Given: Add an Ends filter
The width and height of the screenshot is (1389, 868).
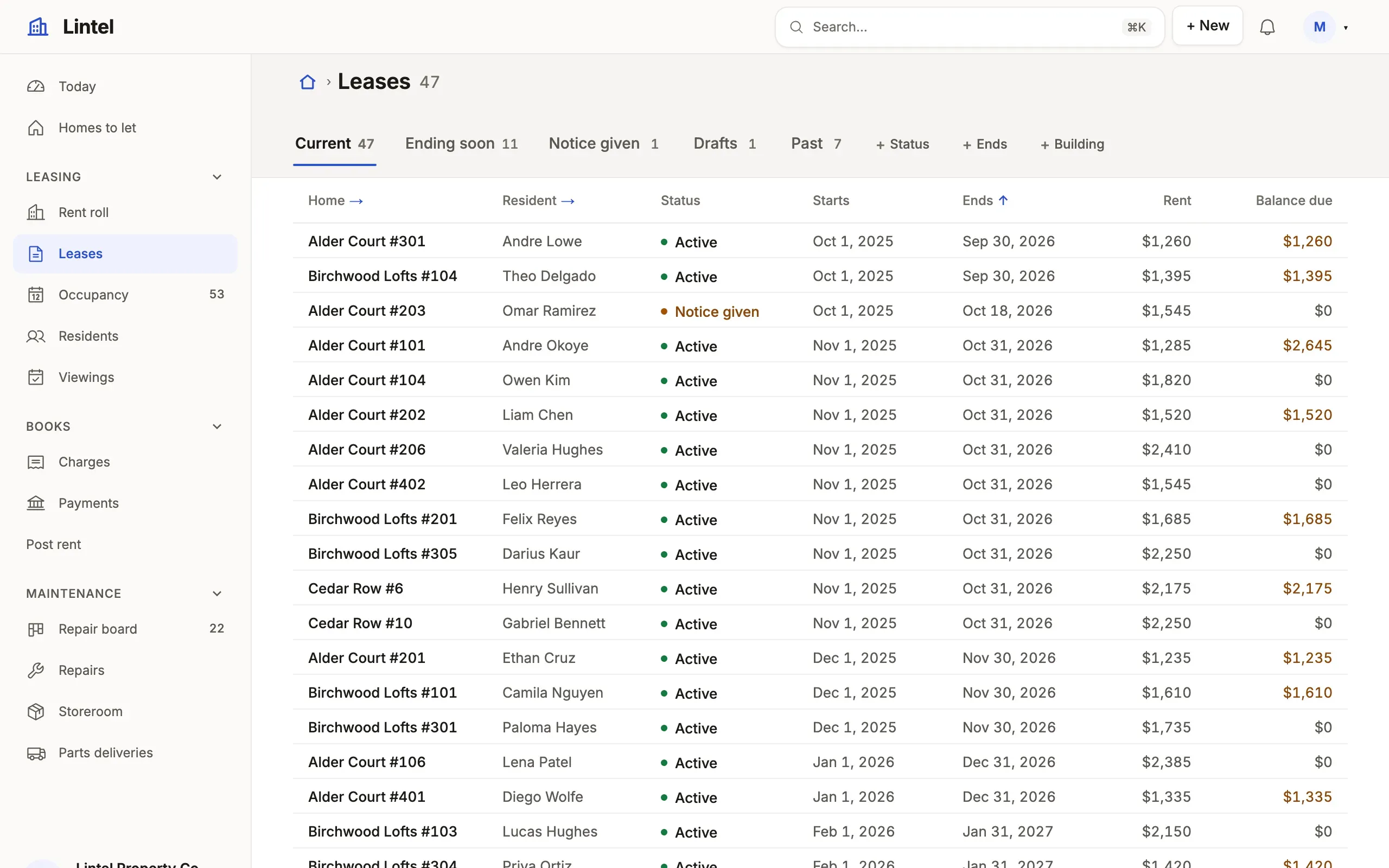Looking at the screenshot, I should tap(984, 144).
